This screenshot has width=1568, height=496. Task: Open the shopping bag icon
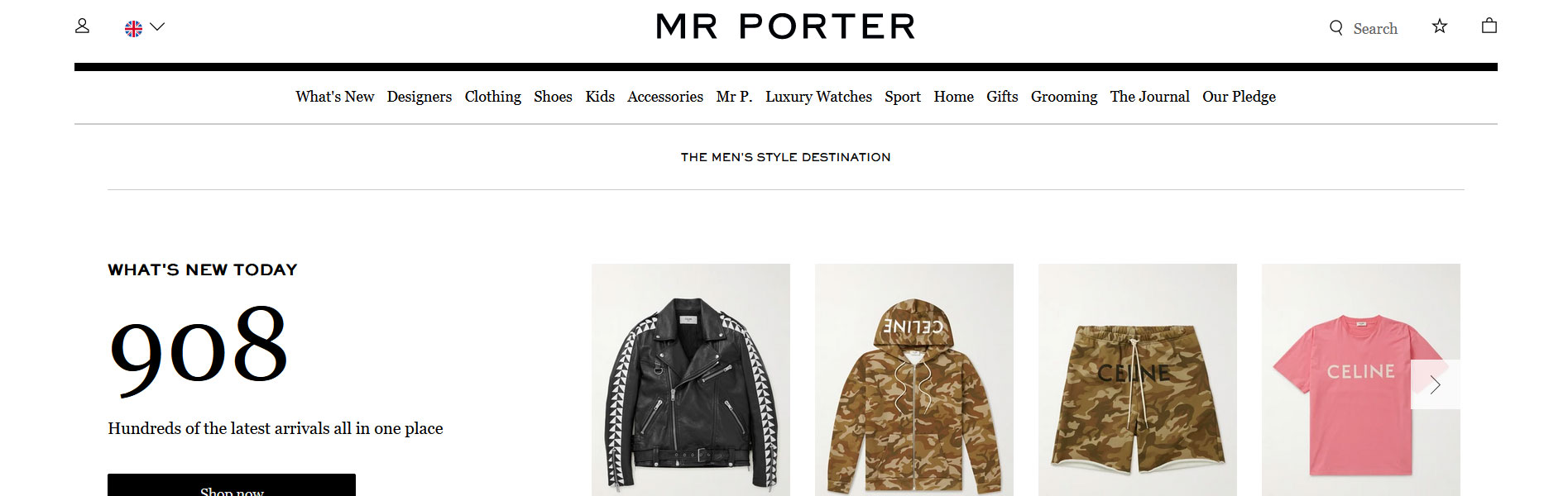1489,26
